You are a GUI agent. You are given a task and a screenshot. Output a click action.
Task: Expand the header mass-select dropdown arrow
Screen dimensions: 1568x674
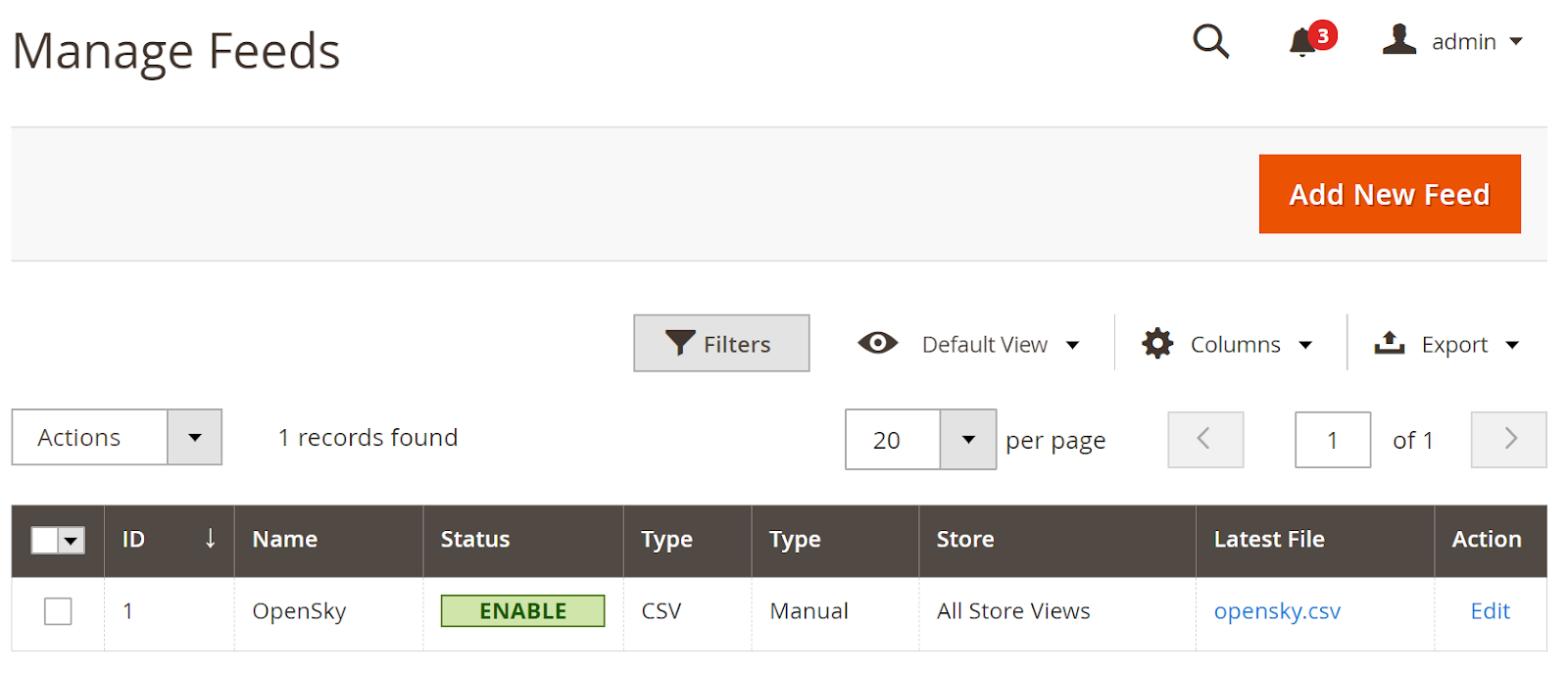tap(72, 540)
